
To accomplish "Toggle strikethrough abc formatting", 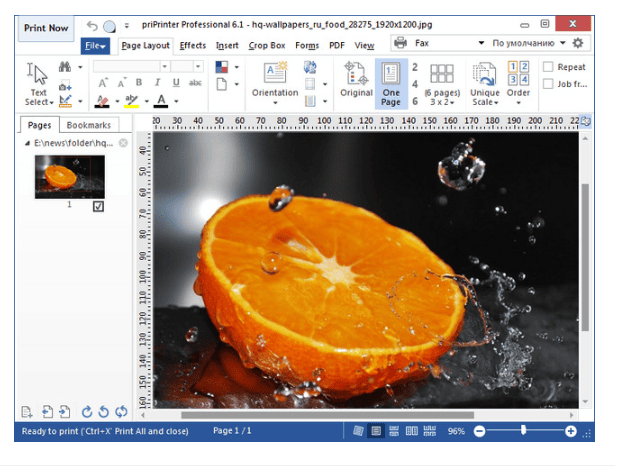I will tap(195, 83).
